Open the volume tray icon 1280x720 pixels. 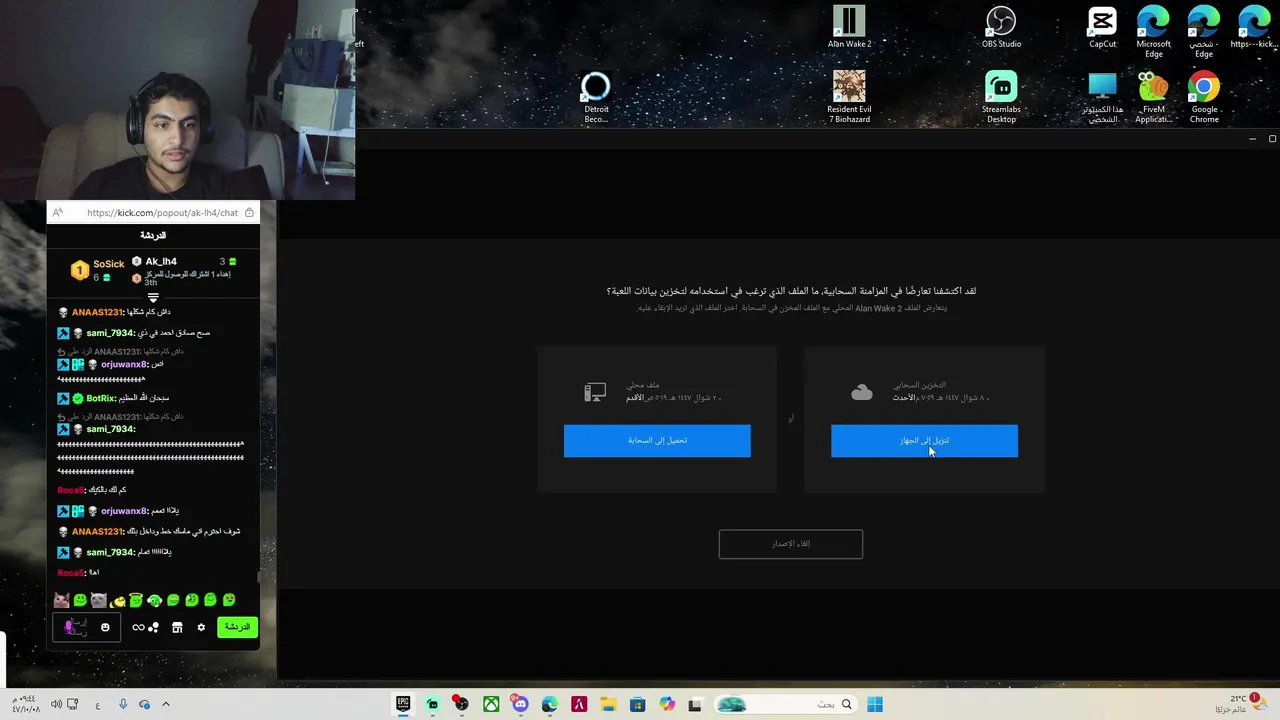56,704
